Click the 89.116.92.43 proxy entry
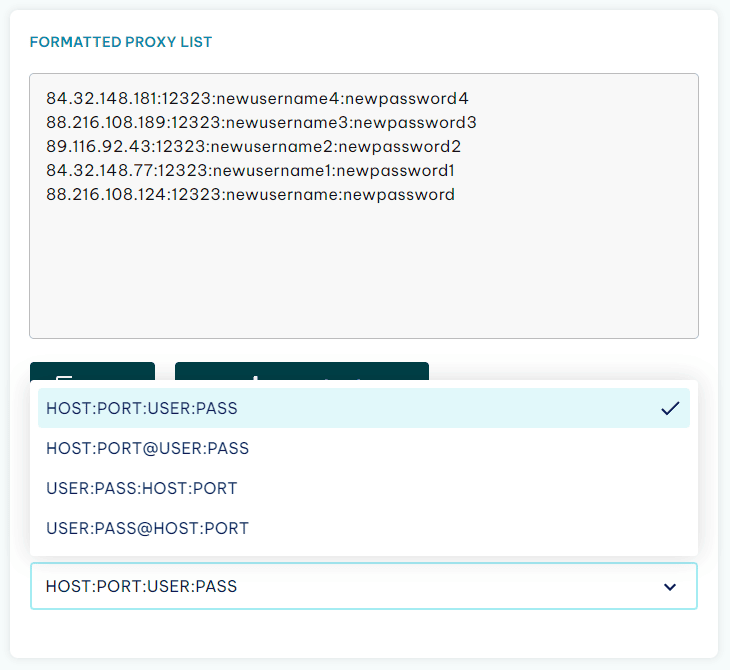The width and height of the screenshot is (730, 670). click(253, 147)
